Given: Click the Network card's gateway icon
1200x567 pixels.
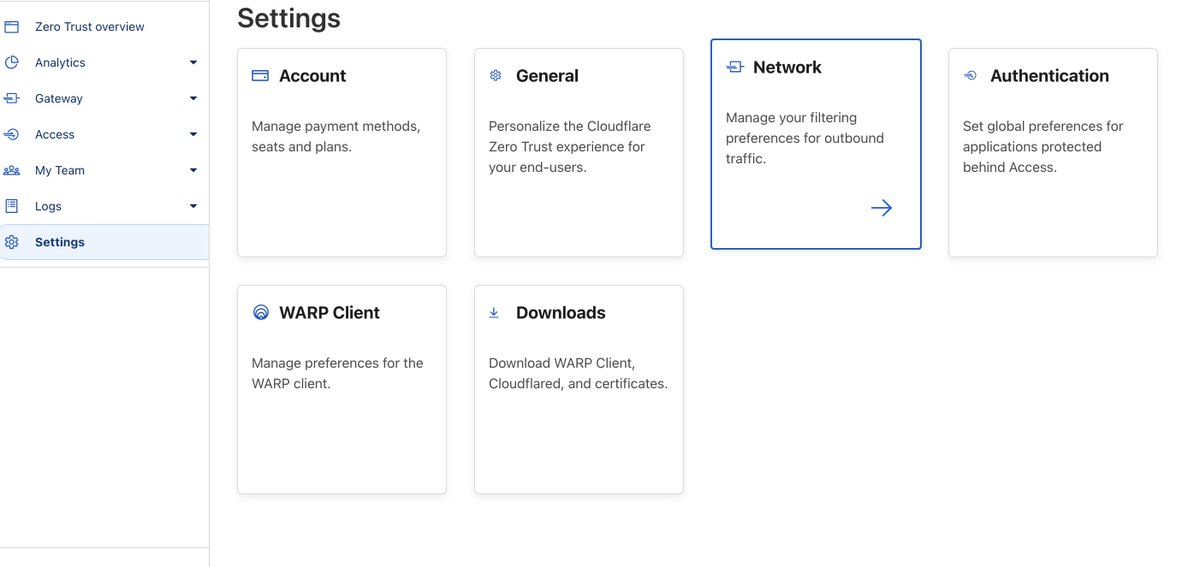Looking at the screenshot, I should click(735, 67).
